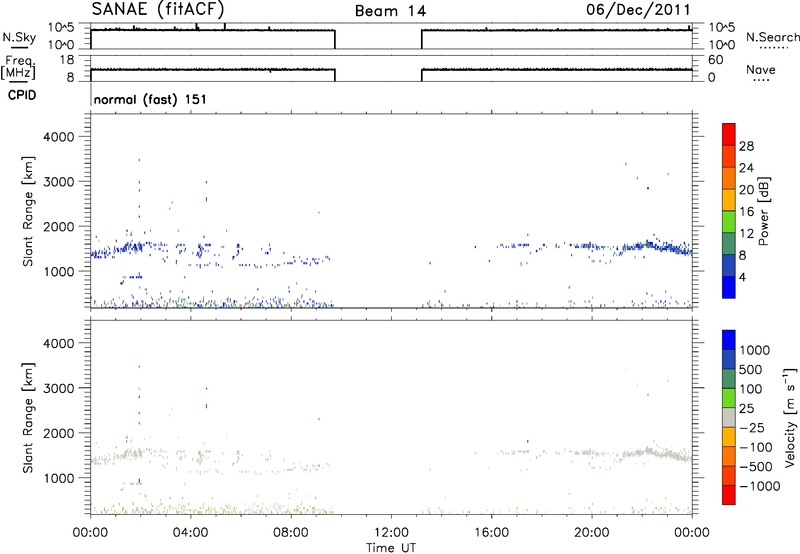Image resolution: width=800 pixels, height=554 pixels.
Task: Pick the bottom red Velocity segment below -1000
Action: tap(729, 495)
